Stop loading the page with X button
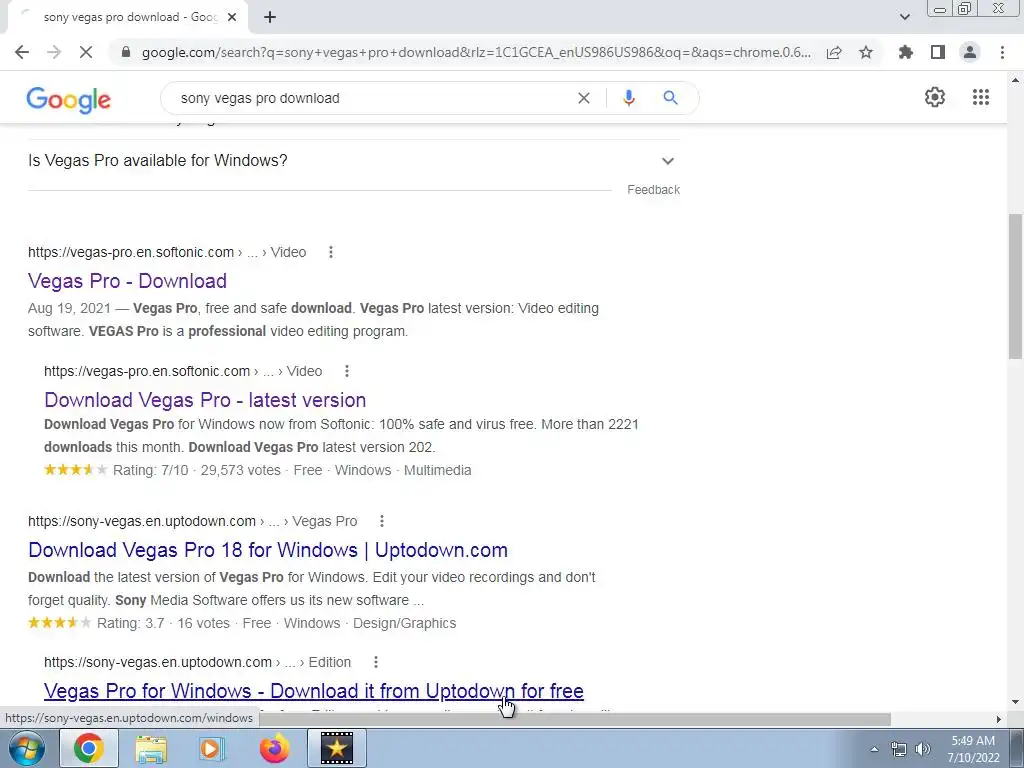This screenshot has width=1024, height=768. click(x=86, y=52)
